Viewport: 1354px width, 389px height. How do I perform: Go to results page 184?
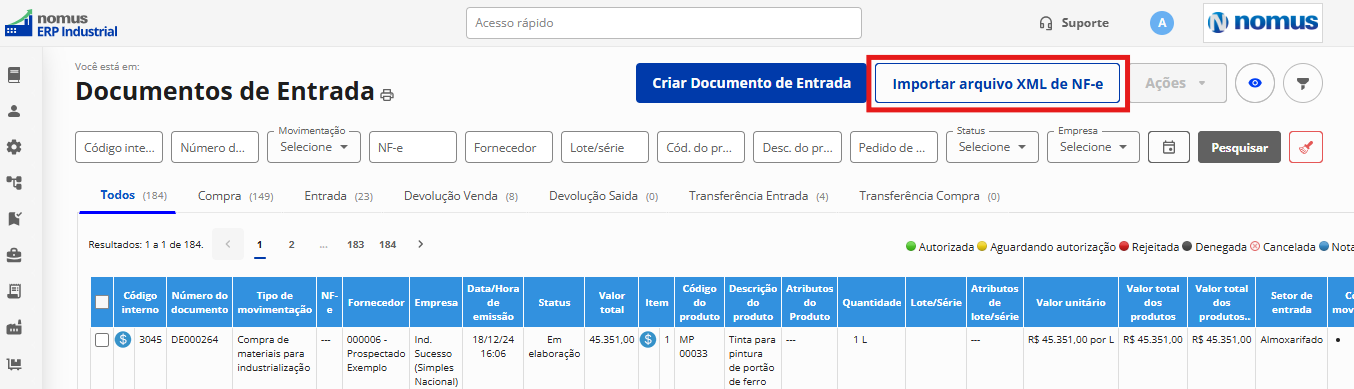388,244
